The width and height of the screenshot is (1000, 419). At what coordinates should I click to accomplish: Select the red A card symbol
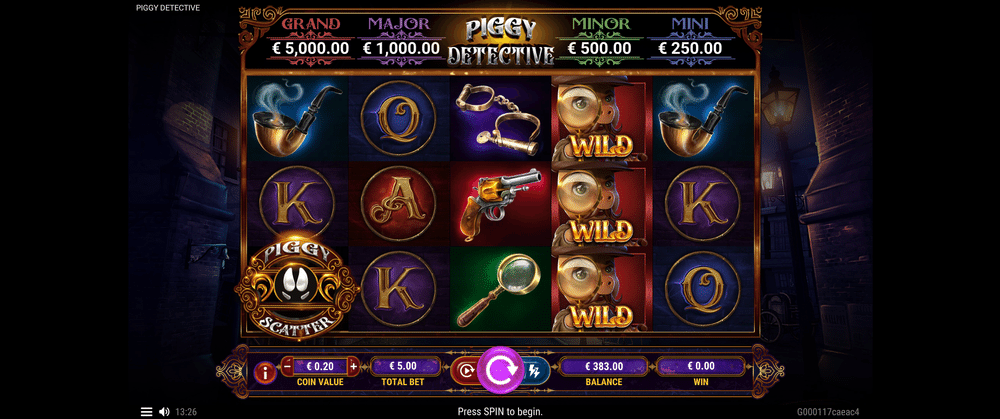(x=399, y=204)
